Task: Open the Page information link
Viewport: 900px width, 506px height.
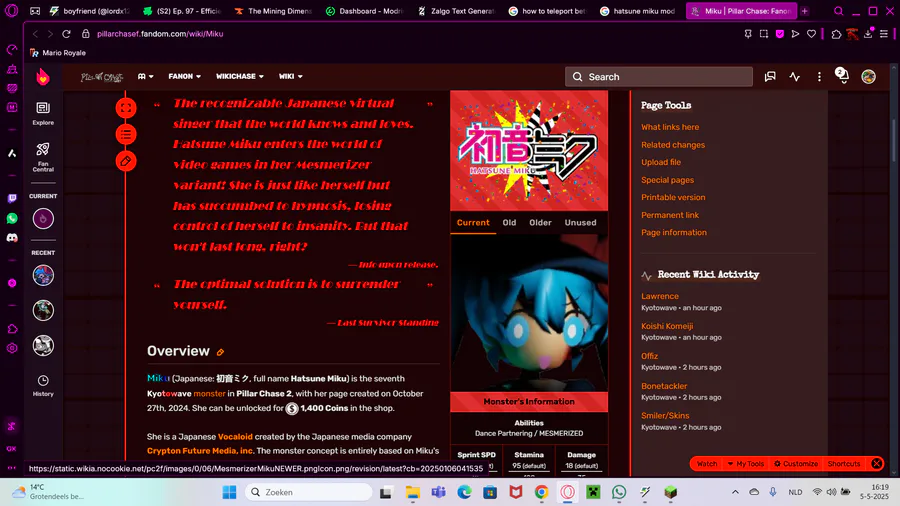Action: coord(674,232)
